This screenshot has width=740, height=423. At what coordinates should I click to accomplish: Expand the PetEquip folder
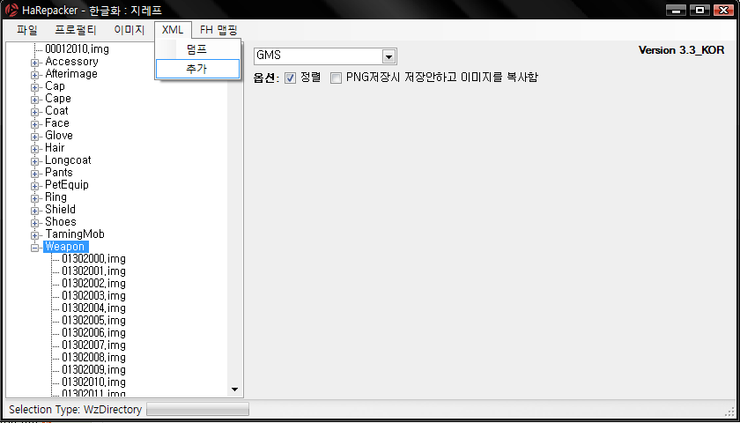point(35,186)
